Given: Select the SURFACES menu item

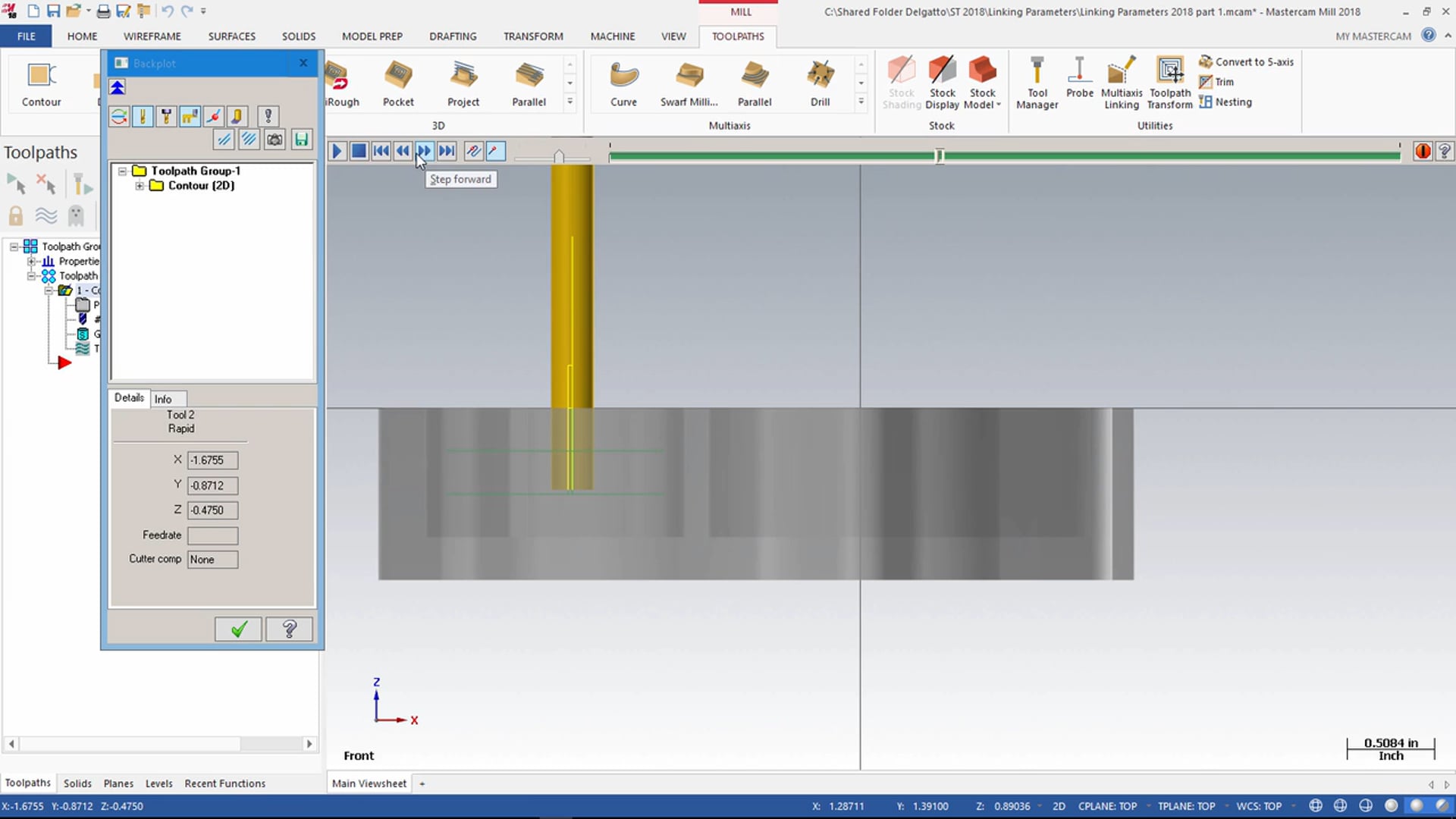Looking at the screenshot, I should (x=231, y=36).
